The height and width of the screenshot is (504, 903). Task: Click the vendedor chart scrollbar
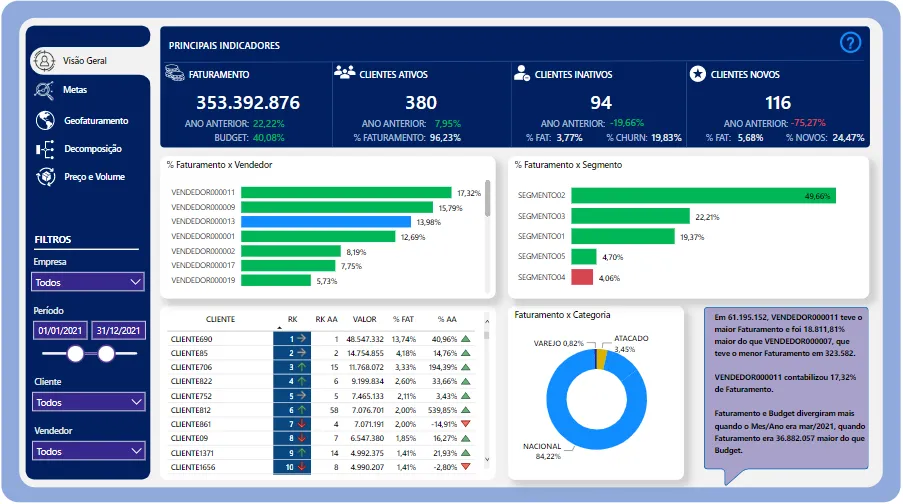click(488, 198)
